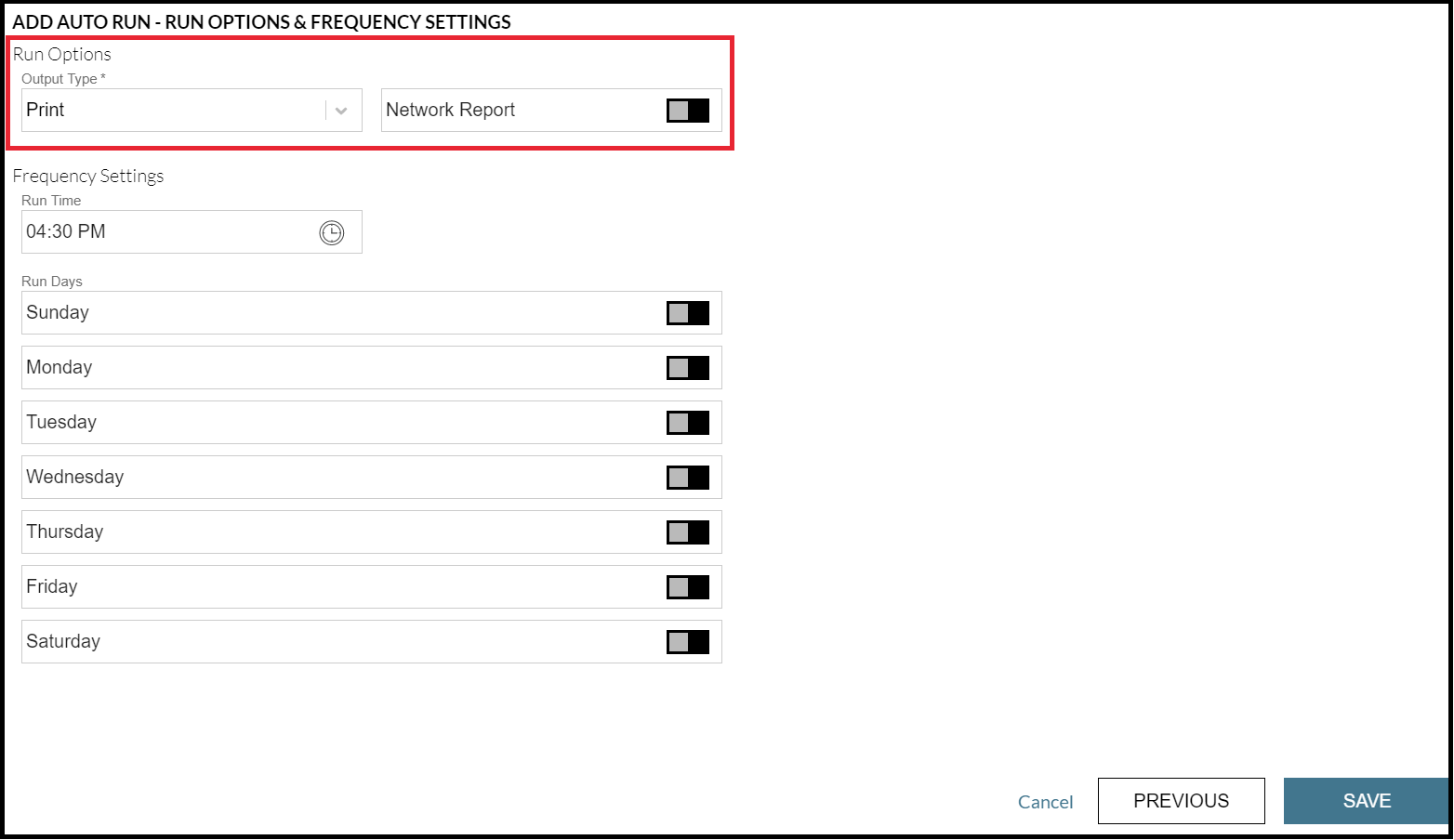Click the Cancel link

coord(1045,801)
